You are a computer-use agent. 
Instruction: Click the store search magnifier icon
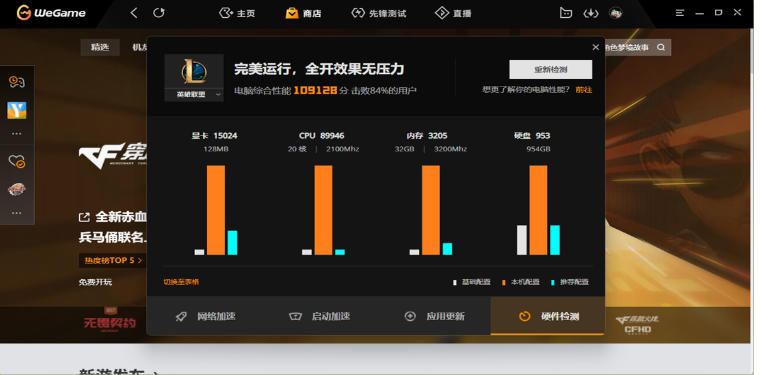[x=661, y=48]
